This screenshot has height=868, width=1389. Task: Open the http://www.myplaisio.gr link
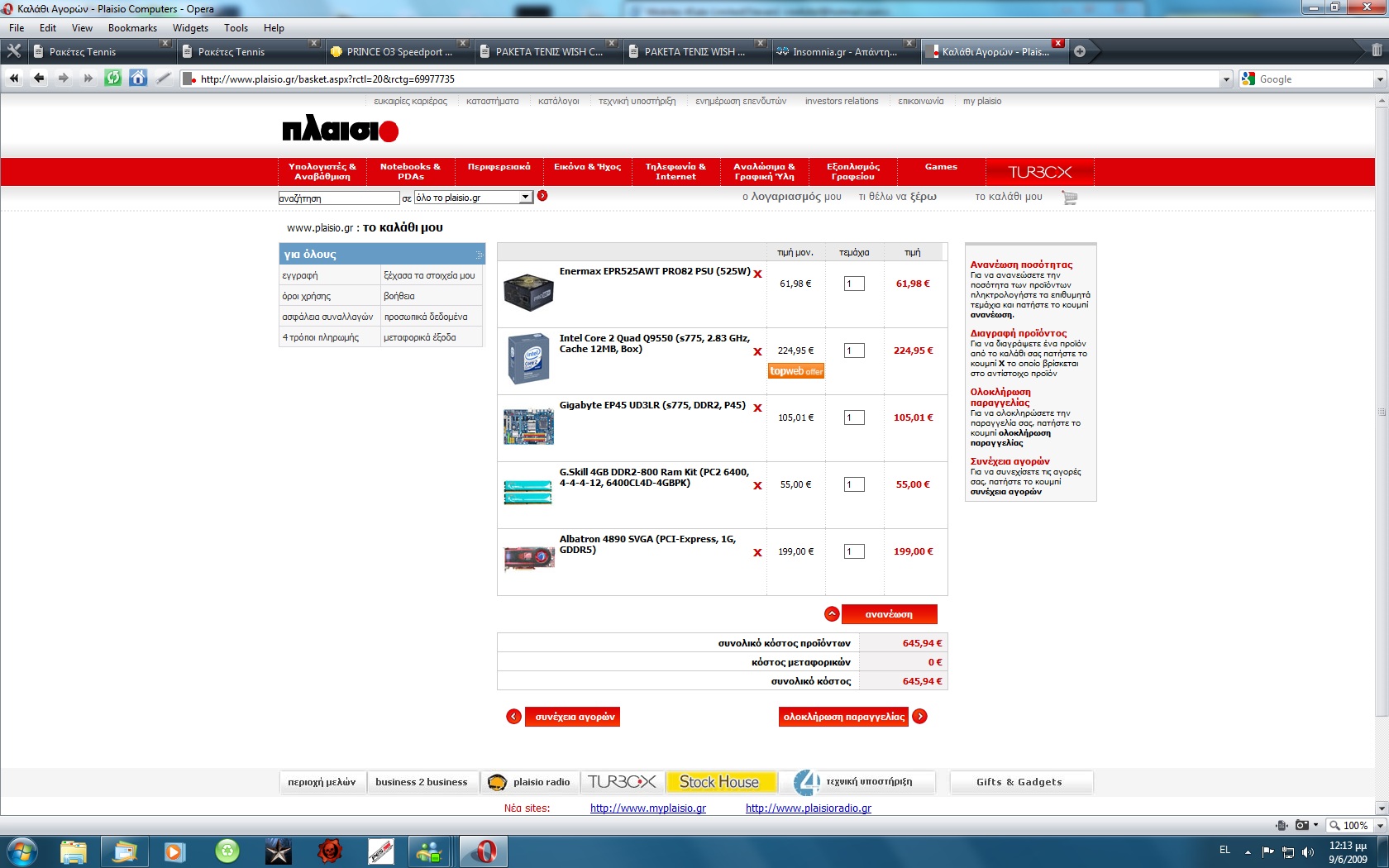[648, 808]
